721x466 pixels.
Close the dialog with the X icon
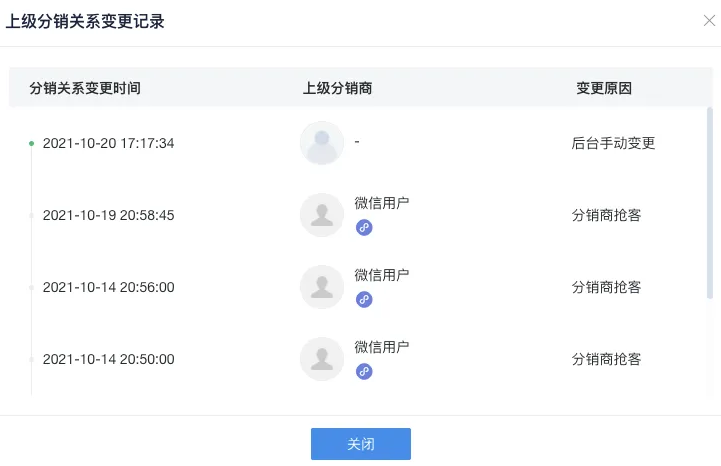pyautogui.click(x=709, y=21)
